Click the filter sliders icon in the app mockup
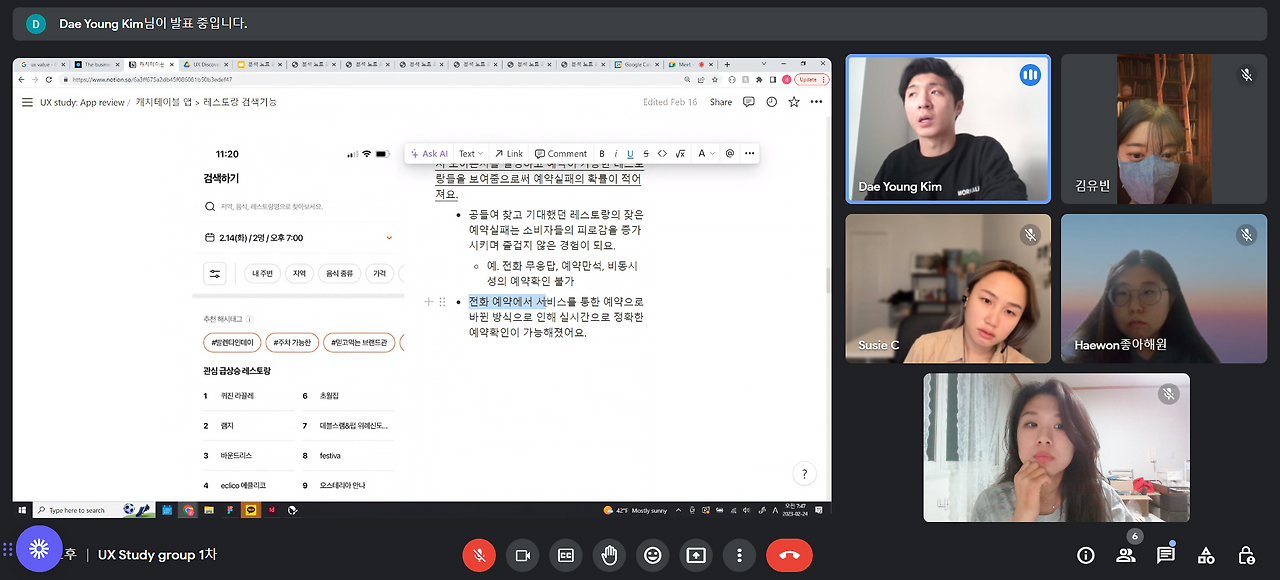This screenshot has height=580, width=1280. (x=214, y=273)
